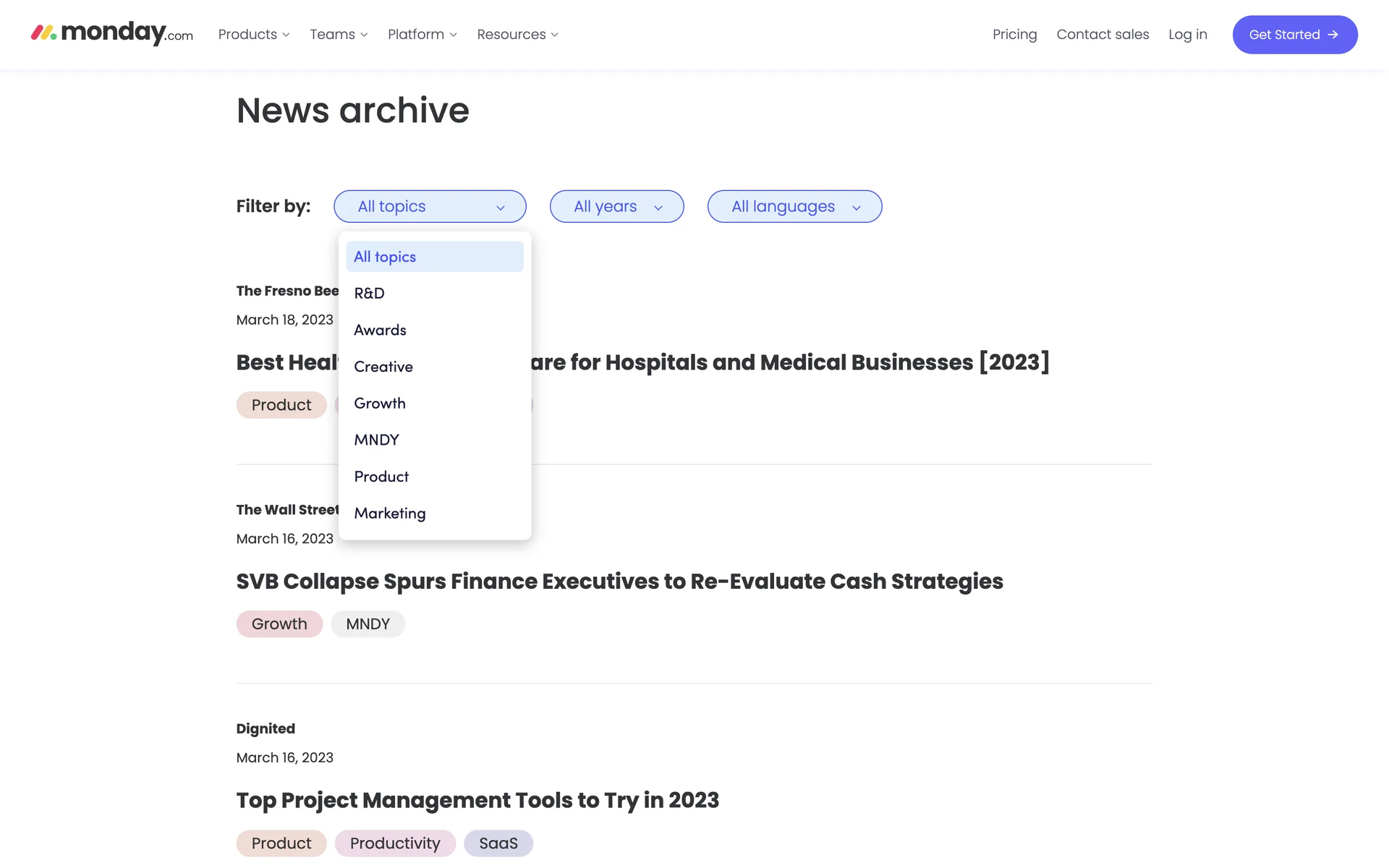Select Creative topic option
1389x868 pixels.
click(x=383, y=367)
